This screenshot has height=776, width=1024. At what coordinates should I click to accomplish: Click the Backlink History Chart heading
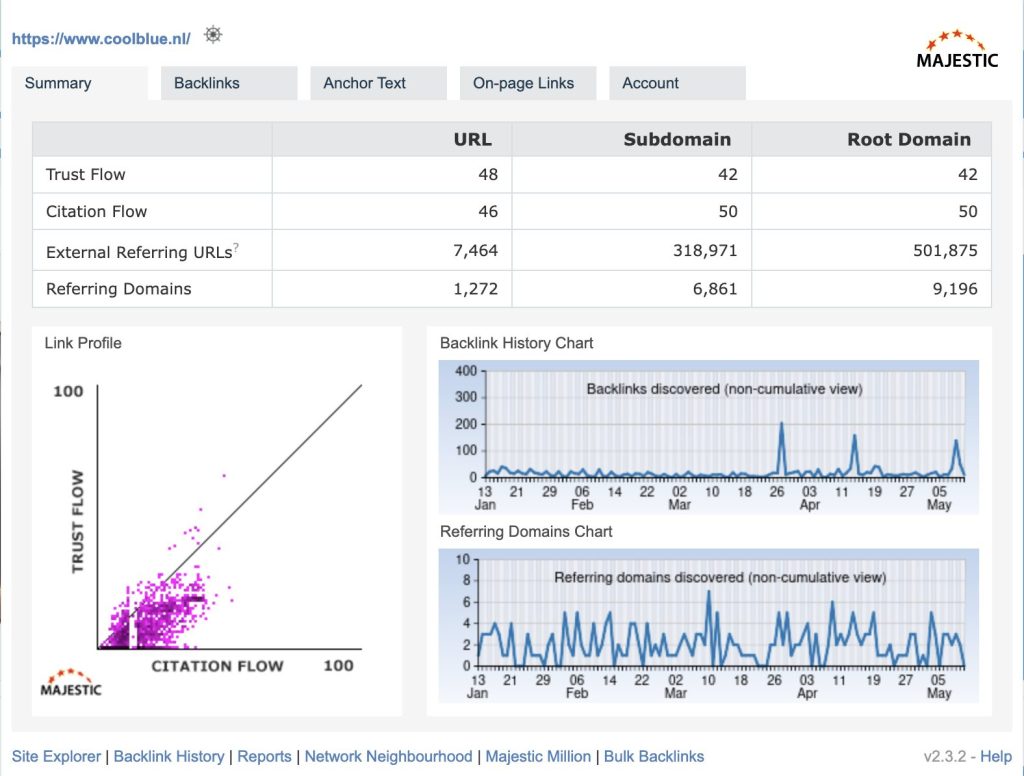(517, 343)
